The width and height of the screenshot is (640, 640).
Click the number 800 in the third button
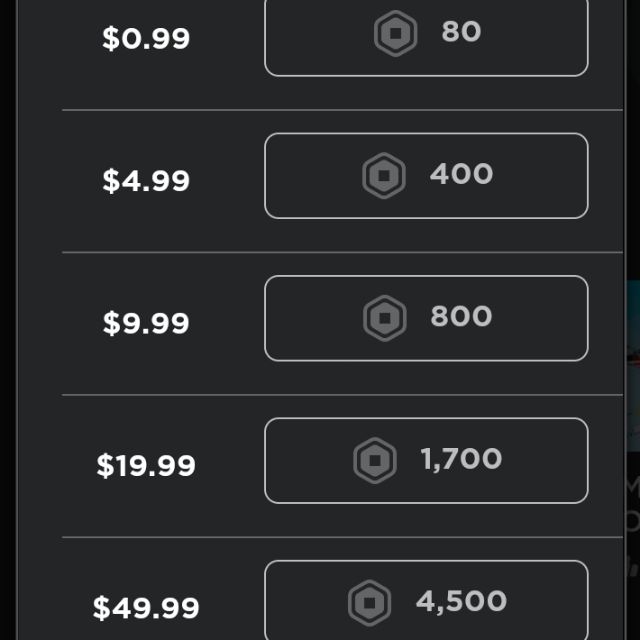(461, 316)
